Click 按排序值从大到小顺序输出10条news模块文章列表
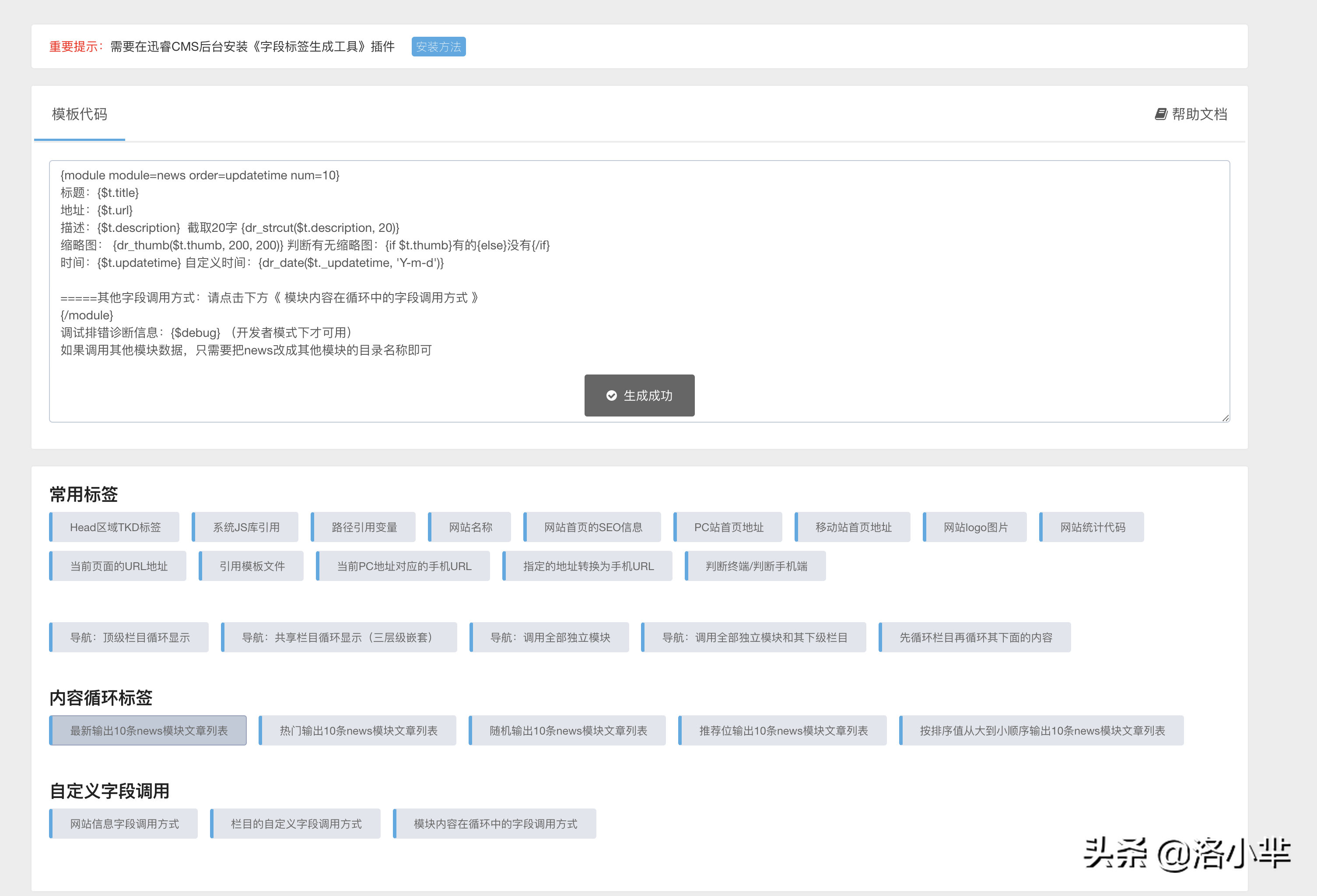1317x896 pixels. pyautogui.click(x=1042, y=731)
